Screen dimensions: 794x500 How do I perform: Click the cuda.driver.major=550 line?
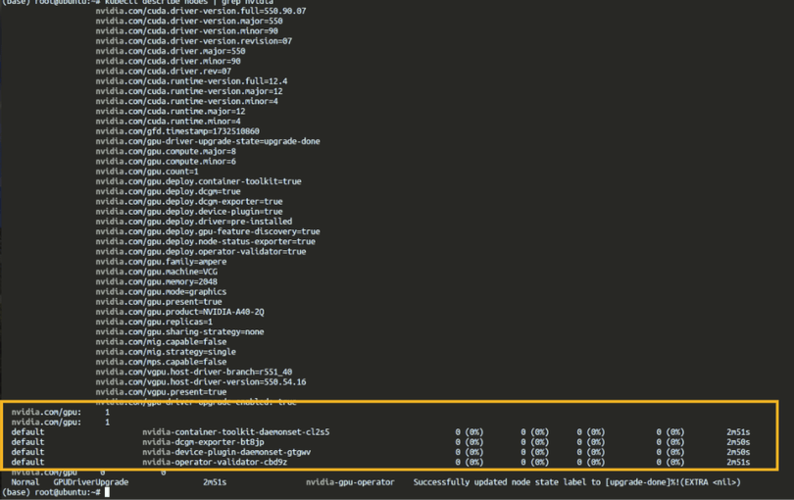tap(170, 51)
